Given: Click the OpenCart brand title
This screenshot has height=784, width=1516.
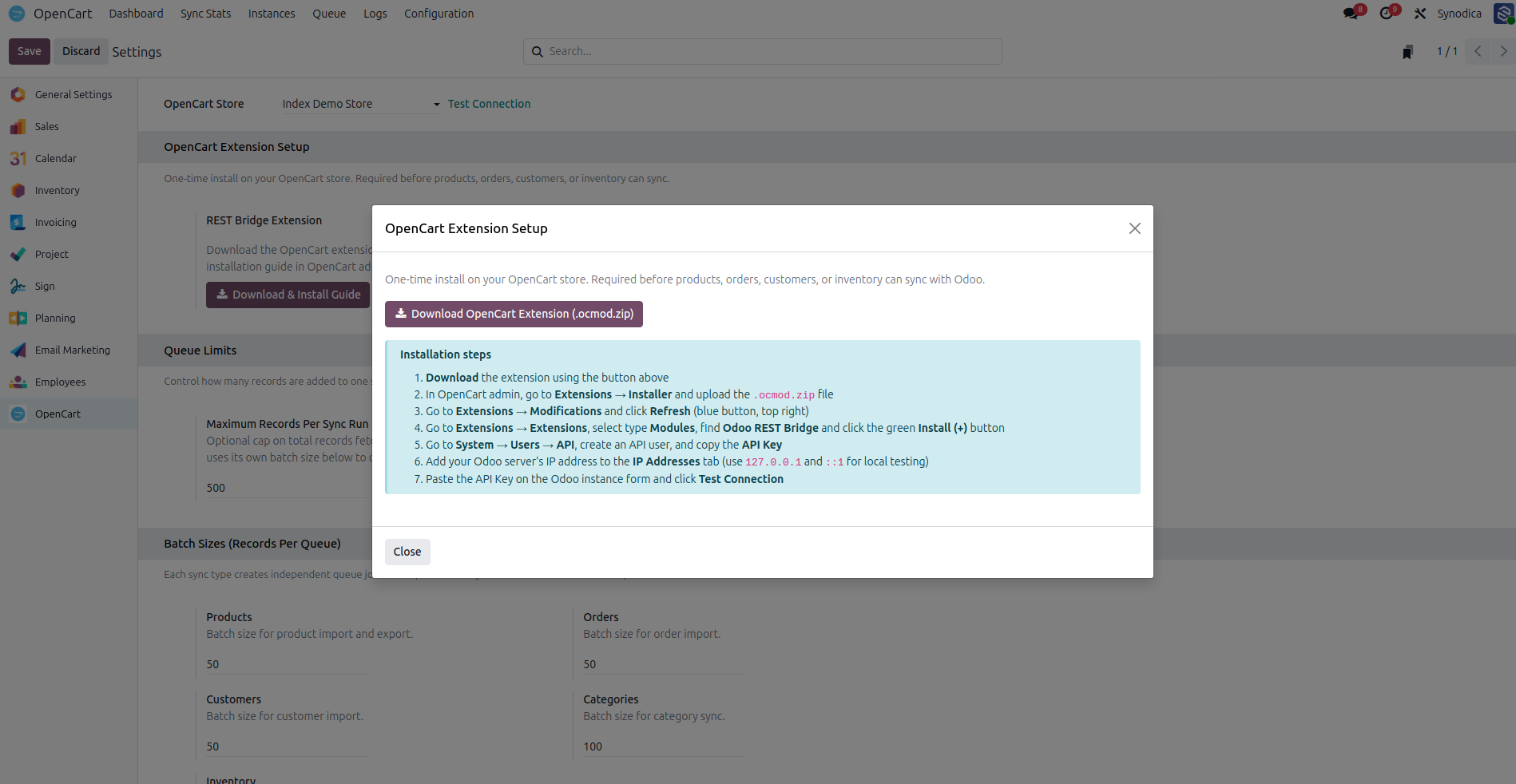Looking at the screenshot, I should pos(62,14).
